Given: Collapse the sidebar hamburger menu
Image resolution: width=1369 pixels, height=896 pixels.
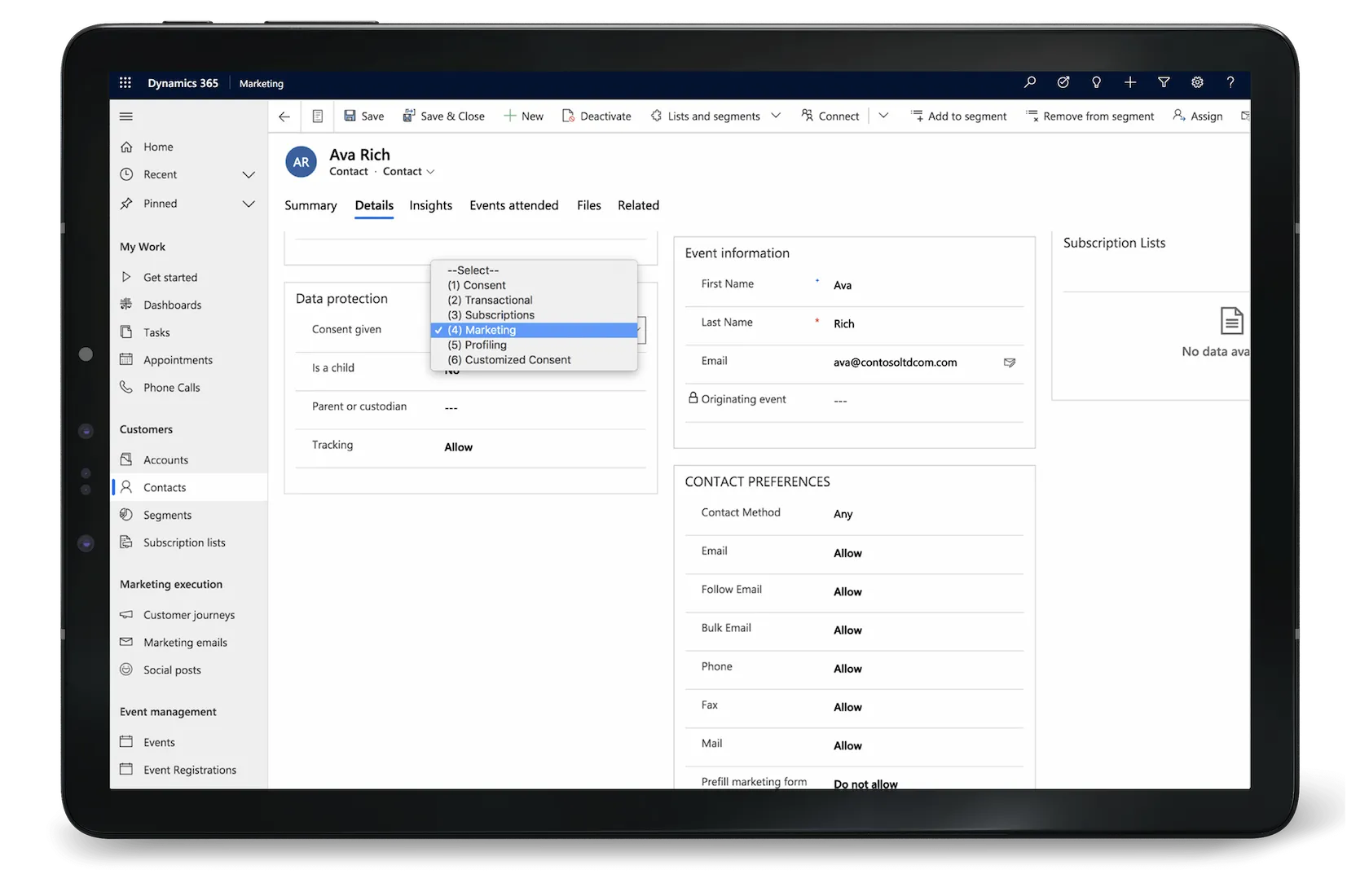Looking at the screenshot, I should coord(125,116).
